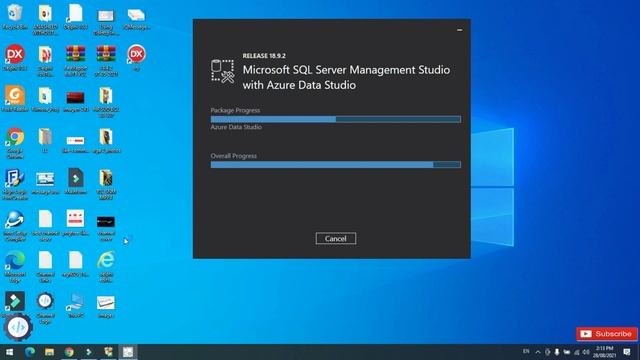Show hidden system tray icons

tap(538, 352)
